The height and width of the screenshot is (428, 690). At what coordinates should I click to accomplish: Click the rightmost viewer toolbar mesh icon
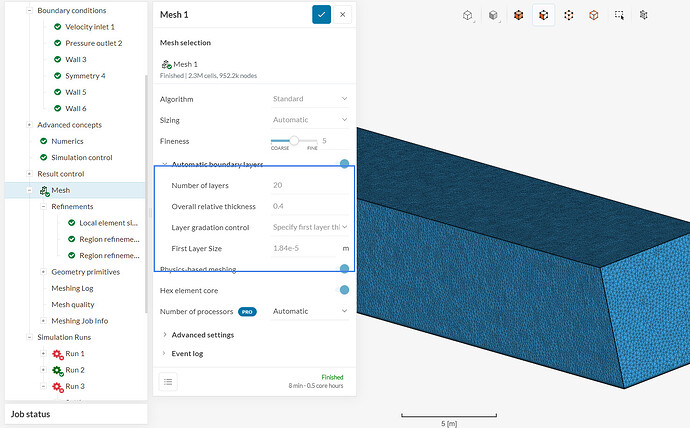pos(644,15)
